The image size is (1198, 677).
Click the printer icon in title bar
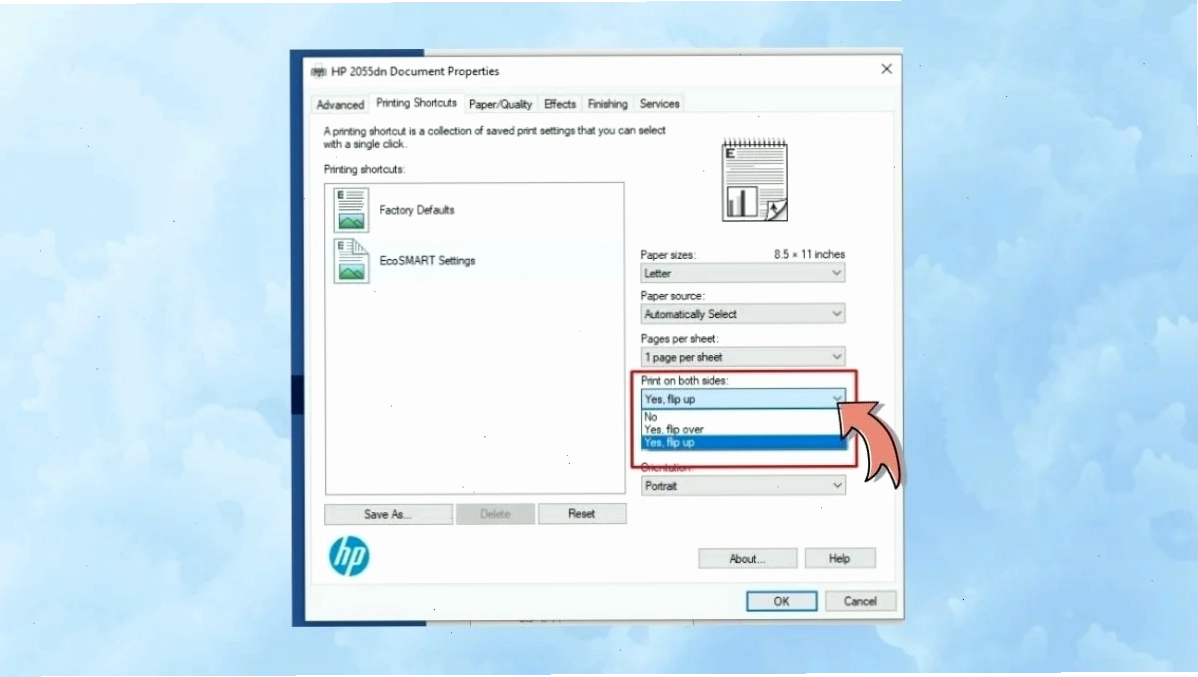(319, 72)
